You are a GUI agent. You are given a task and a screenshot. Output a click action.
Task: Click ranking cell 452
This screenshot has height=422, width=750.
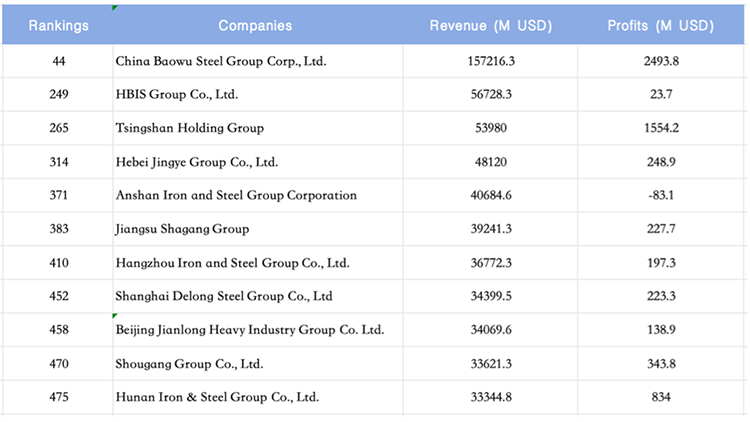(x=58, y=296)
